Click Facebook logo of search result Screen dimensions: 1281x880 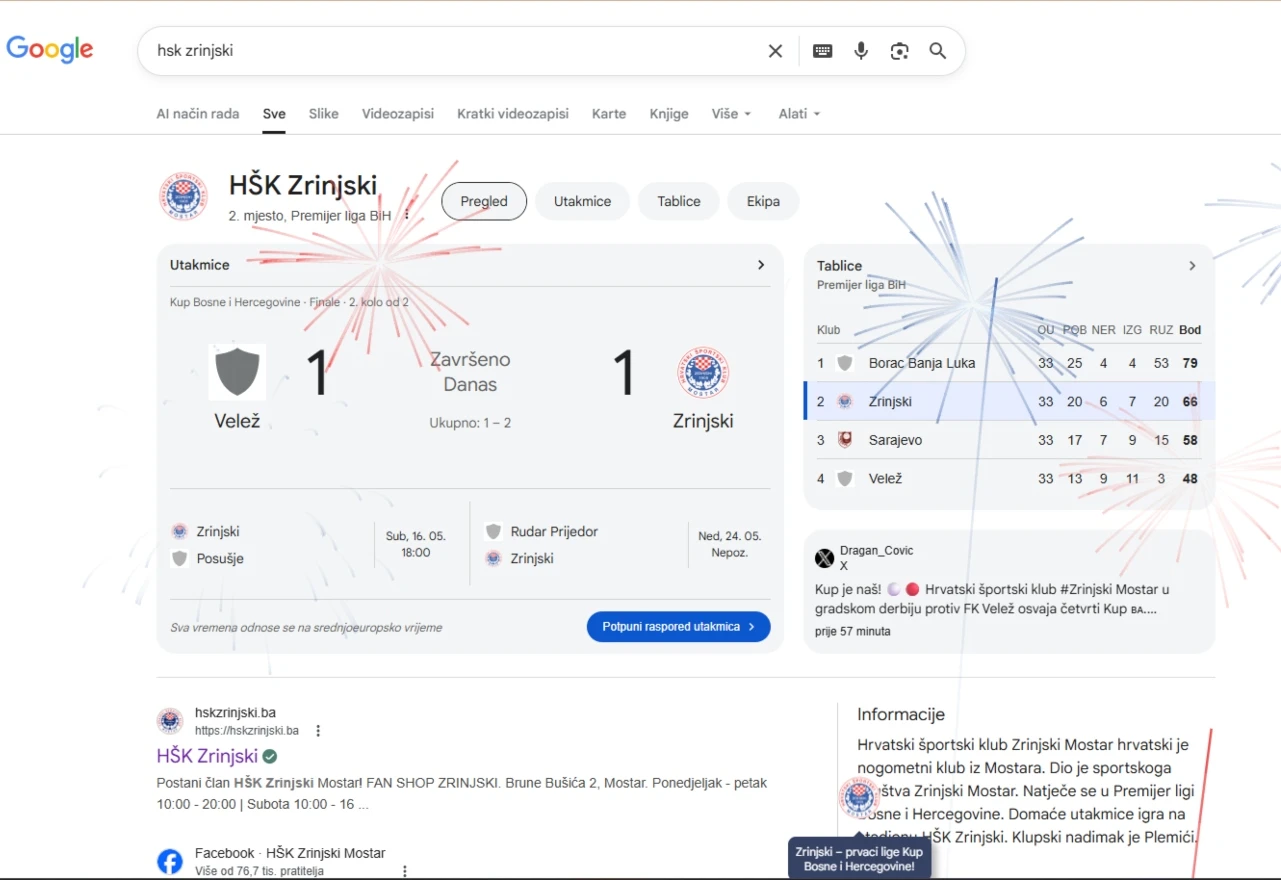(x=170, y=861)
